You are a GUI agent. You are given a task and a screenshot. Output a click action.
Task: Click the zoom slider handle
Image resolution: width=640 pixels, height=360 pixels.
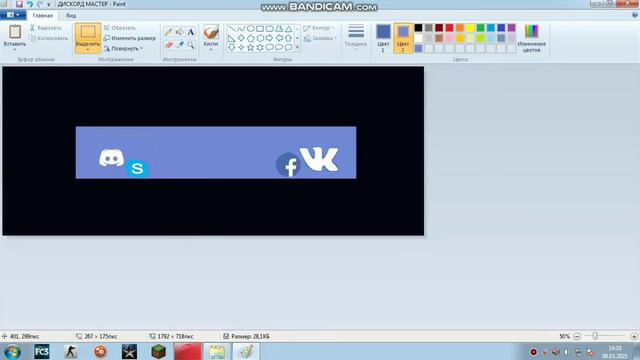click(x=595, y=336)
